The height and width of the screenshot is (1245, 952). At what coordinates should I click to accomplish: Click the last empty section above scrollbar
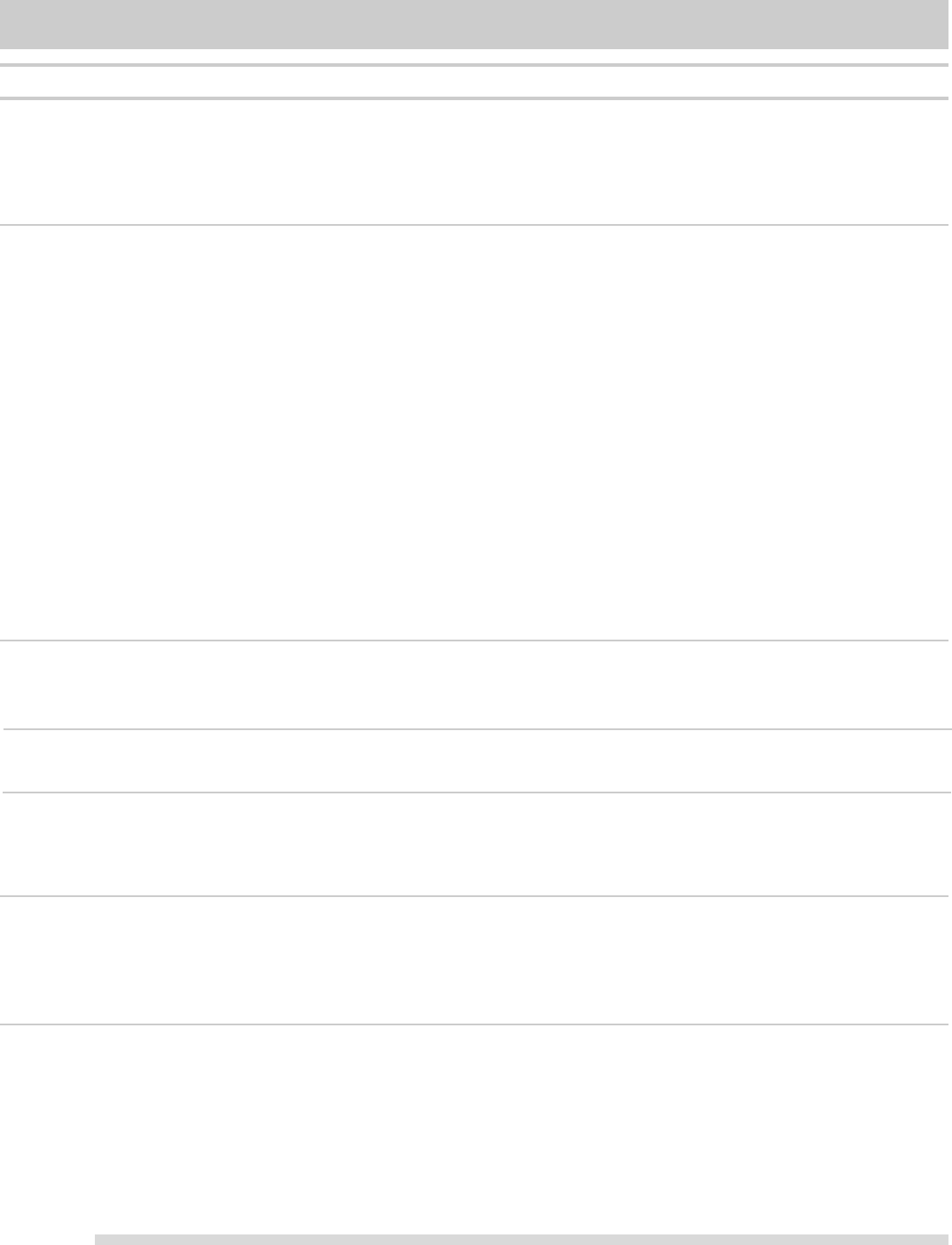475,1129
